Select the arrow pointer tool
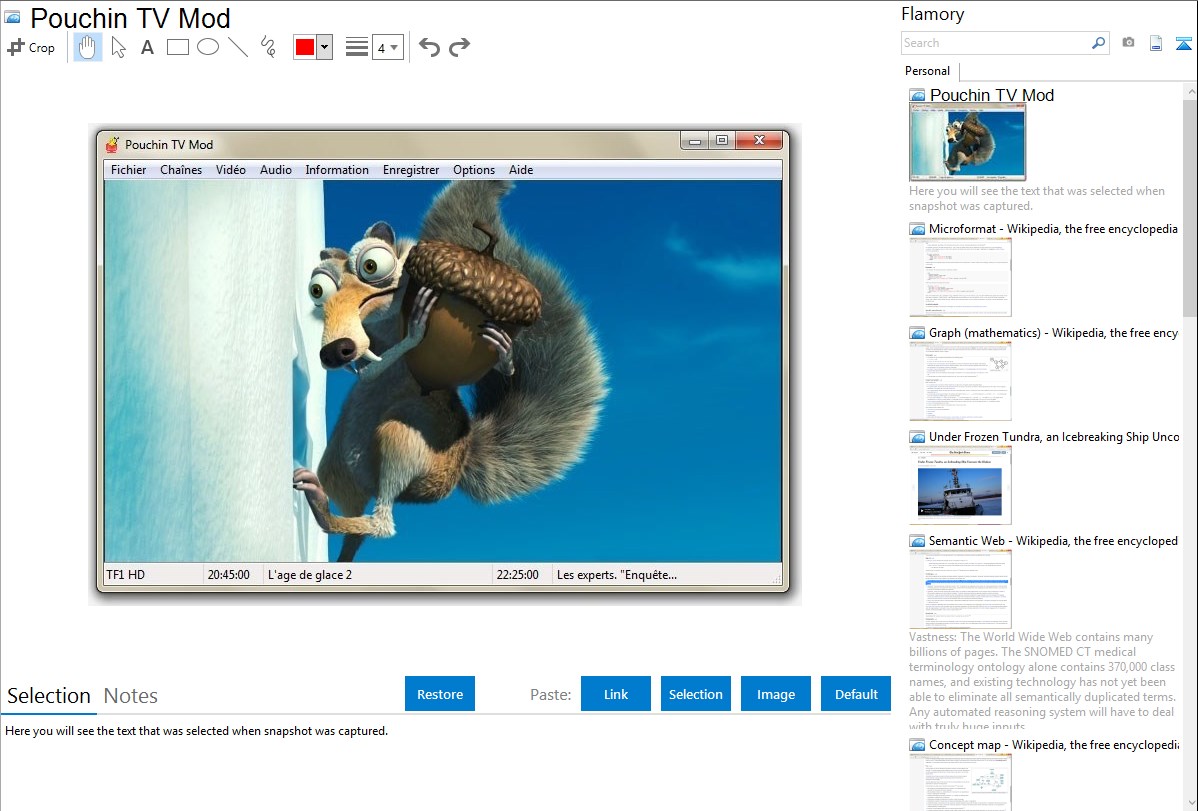Screen dimensions: 1198x811 [x=118, y=47]
